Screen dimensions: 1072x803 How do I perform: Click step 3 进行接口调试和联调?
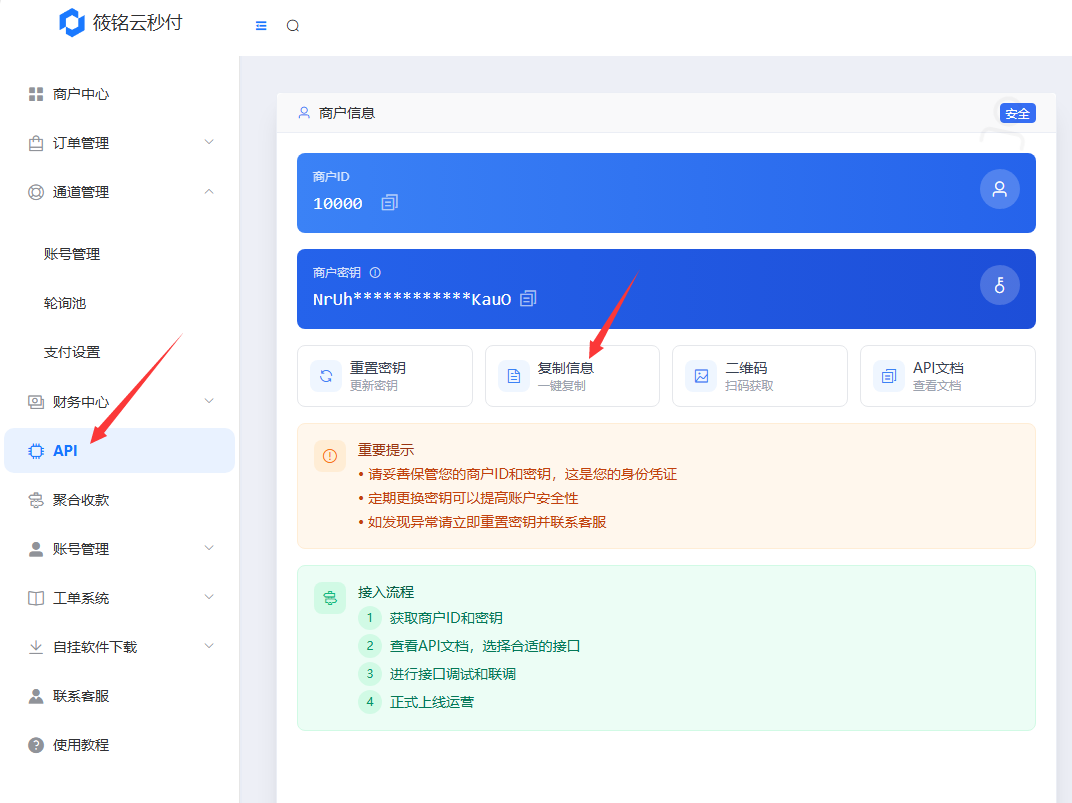point(453,675)
